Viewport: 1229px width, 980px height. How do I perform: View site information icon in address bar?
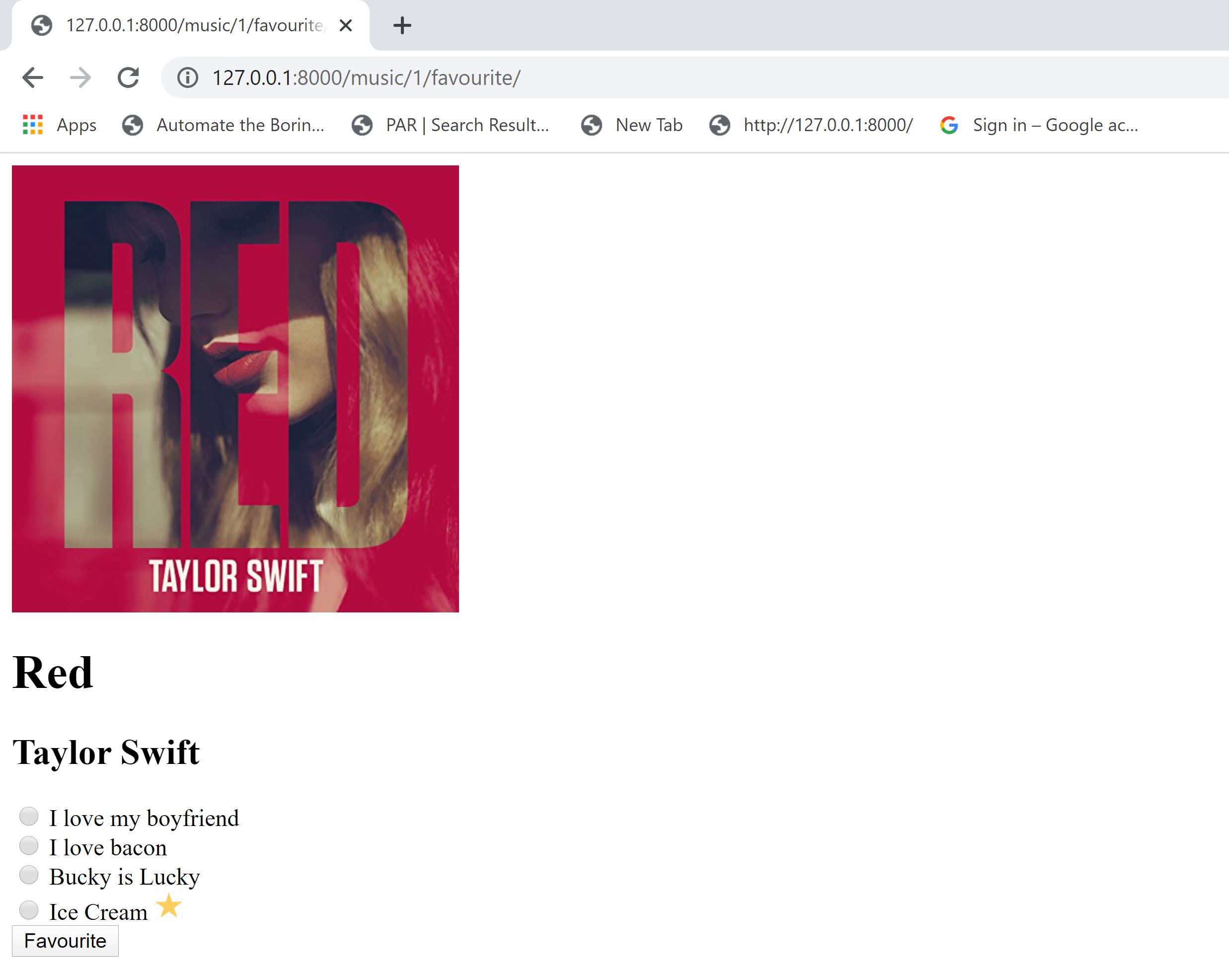pos(188,77)
